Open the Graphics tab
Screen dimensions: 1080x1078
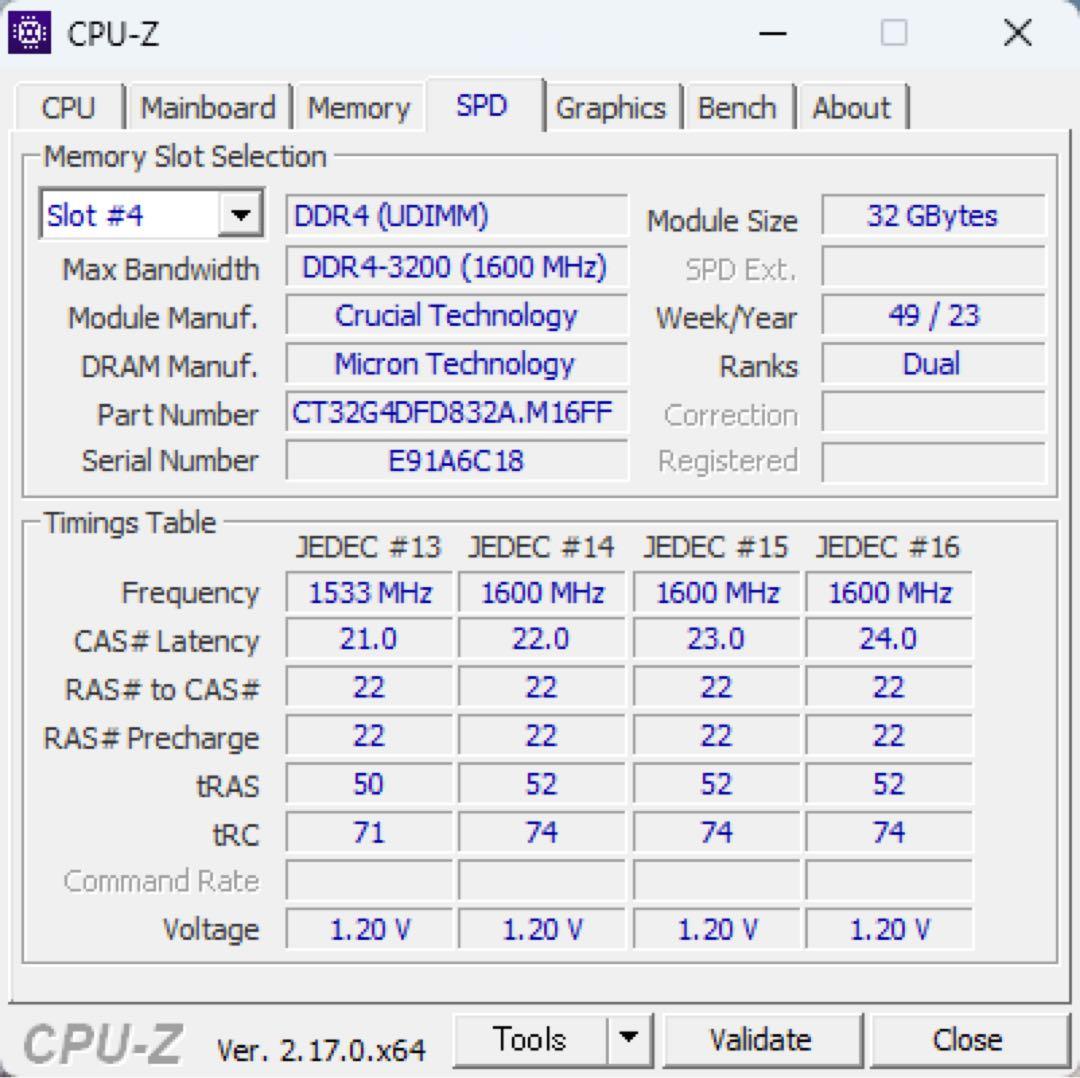click(x=613, y=107)
